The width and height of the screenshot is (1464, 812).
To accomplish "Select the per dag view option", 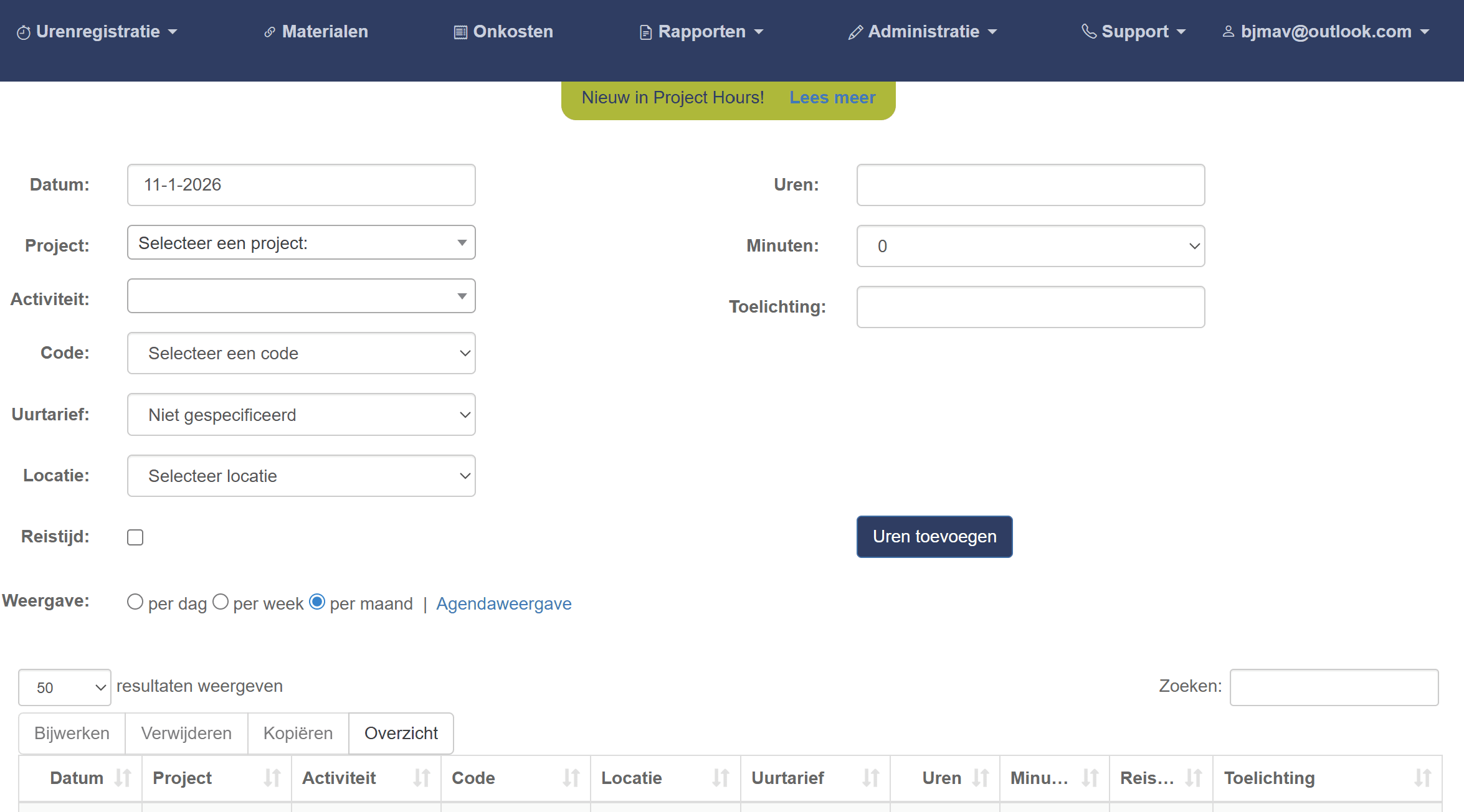I will (x=135, y=602).
